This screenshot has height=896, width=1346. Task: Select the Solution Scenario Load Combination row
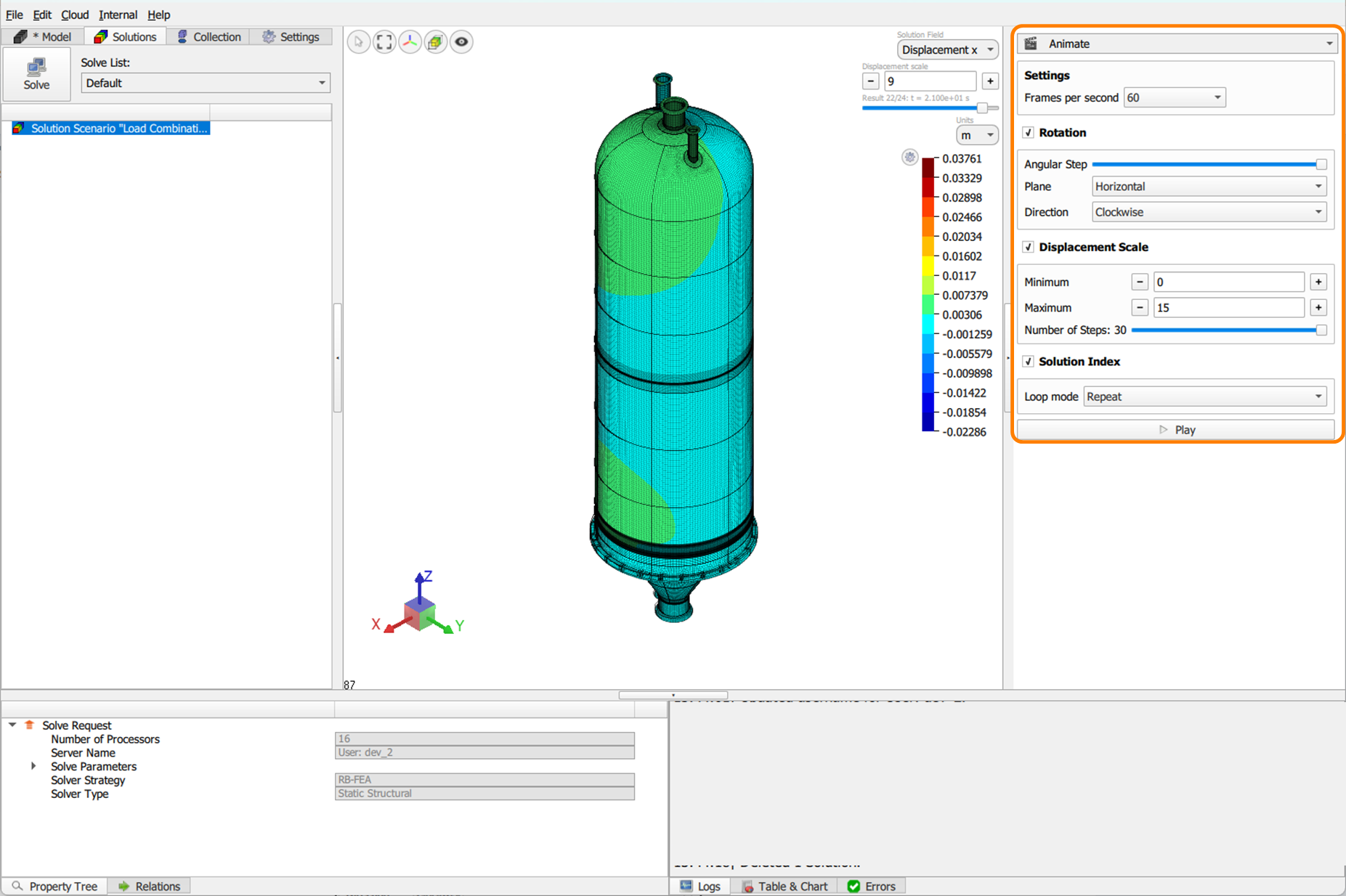tap(111, 129)
